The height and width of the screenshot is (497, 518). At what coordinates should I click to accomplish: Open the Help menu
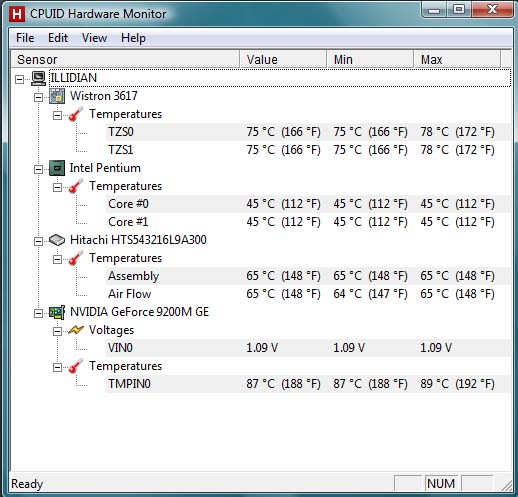point(133,38)
